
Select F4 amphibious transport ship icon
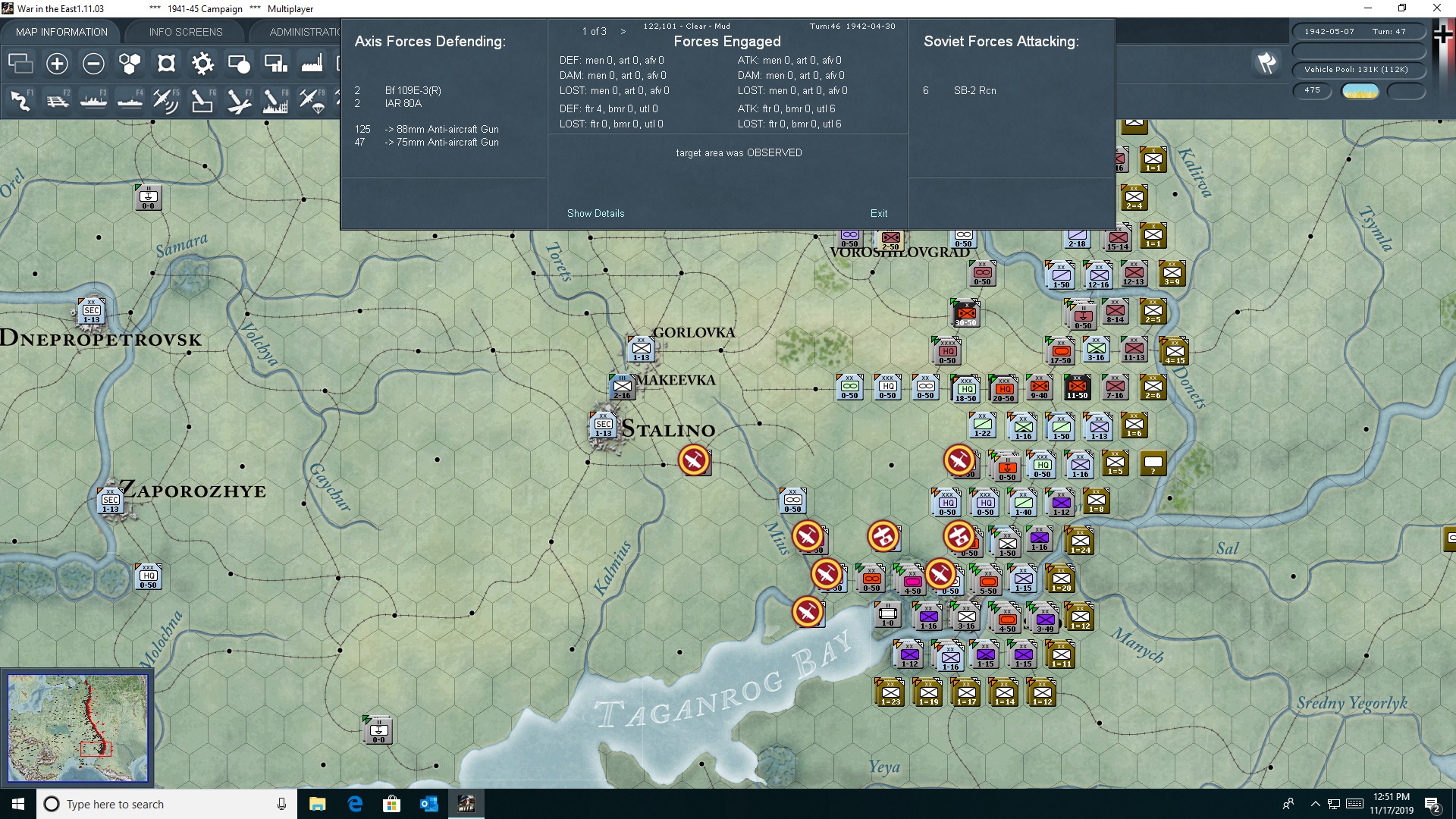click(130, 101)
